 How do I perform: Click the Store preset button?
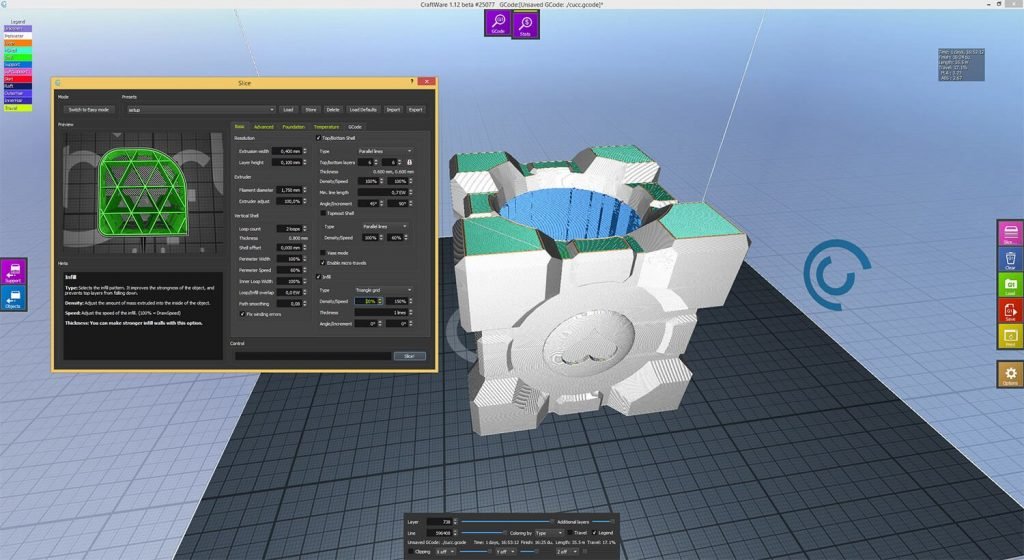pos(311,110)
